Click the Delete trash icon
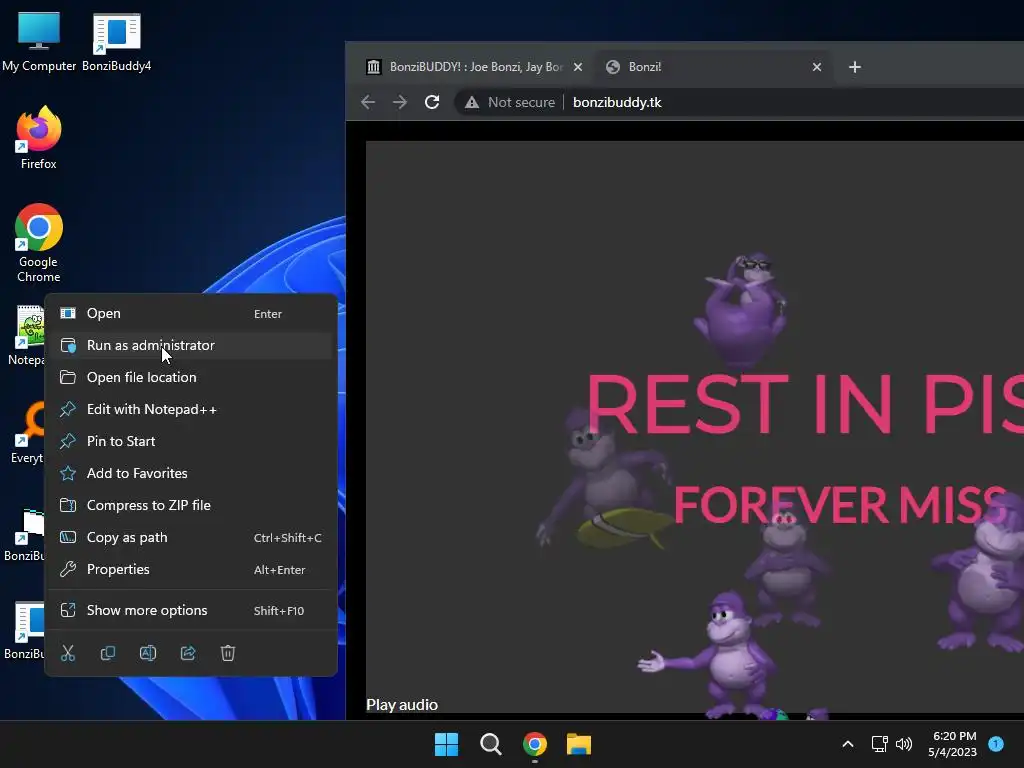The image size is (1024, 768). tap(228, 653)
